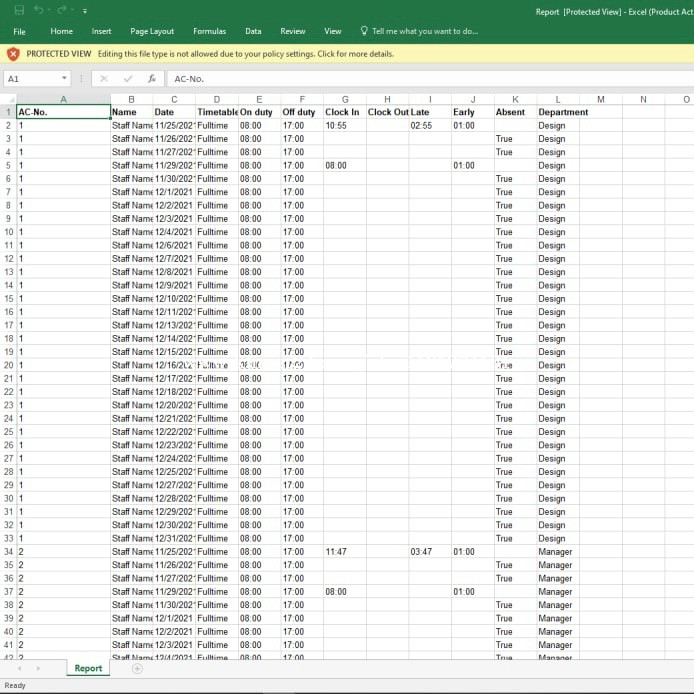Open the Customize Quick Access Toolbar dropdown

click(x=84, y=12)
